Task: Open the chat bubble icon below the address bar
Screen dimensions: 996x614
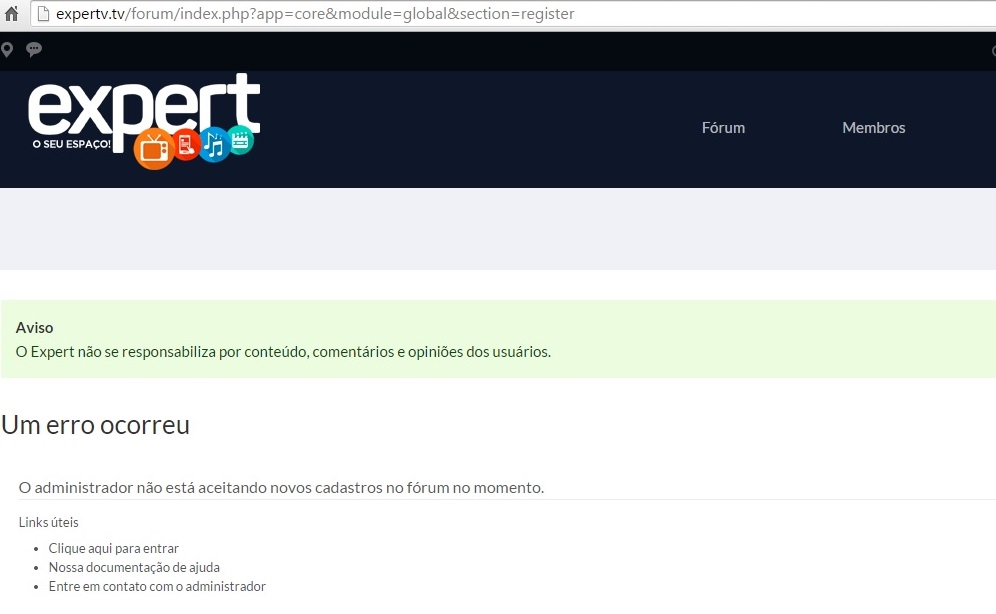Action: (34, 49)
